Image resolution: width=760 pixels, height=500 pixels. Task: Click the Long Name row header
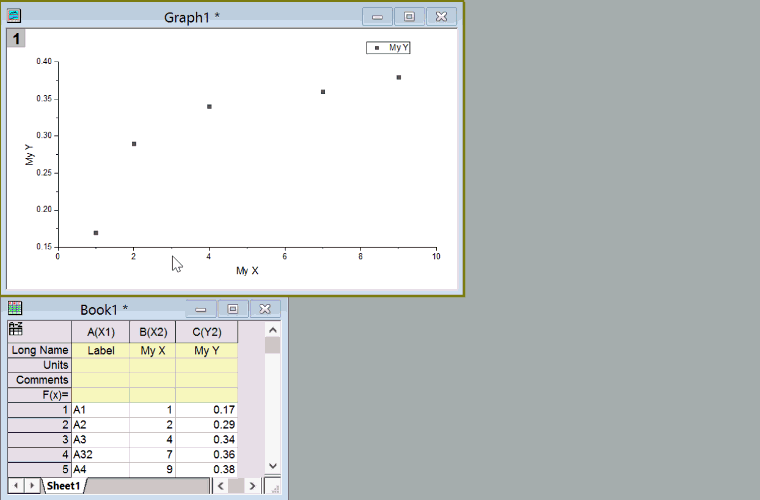click(x=40, y=351)
